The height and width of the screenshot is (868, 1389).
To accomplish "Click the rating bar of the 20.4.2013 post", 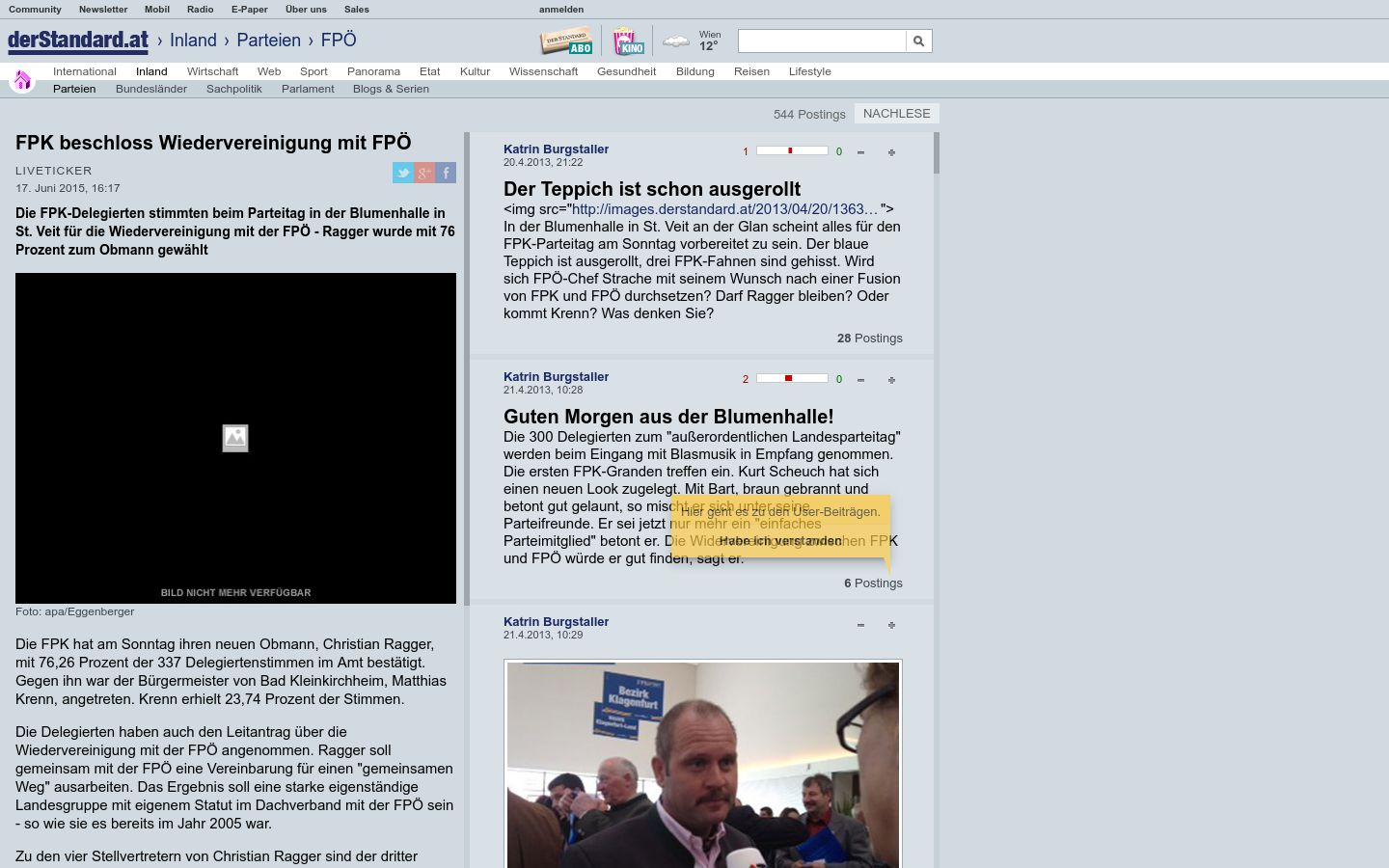I will point(792,151).
